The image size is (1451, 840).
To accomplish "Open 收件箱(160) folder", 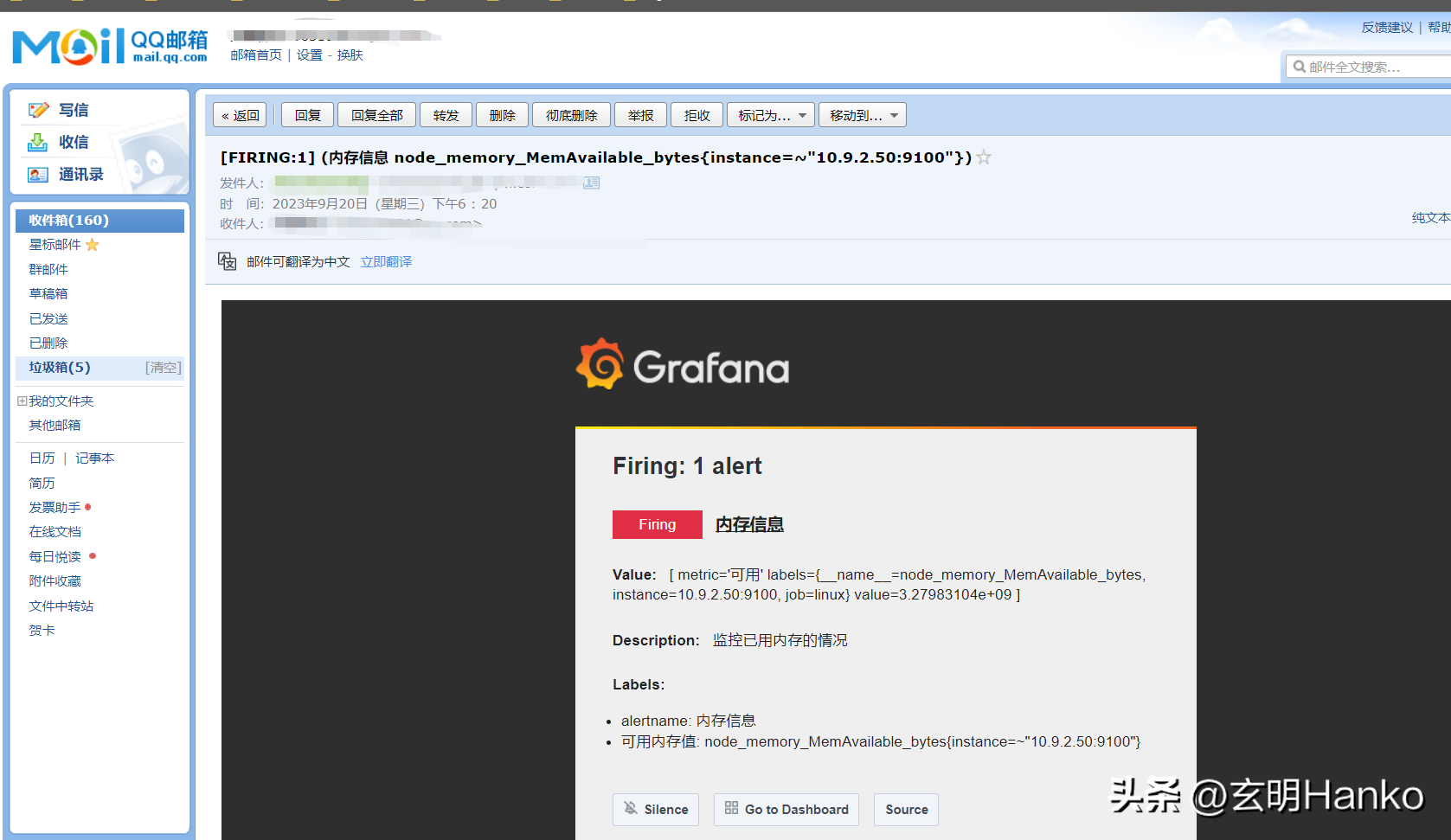I will pyautogui.click(x=100, y=221).
